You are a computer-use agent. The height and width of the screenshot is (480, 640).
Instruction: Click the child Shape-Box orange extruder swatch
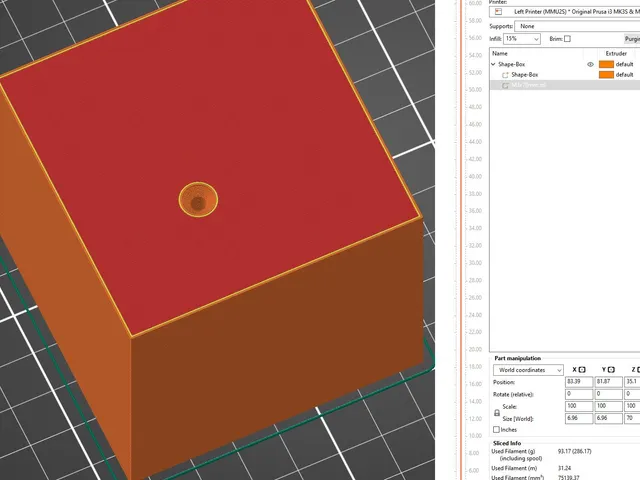[606, 75]
